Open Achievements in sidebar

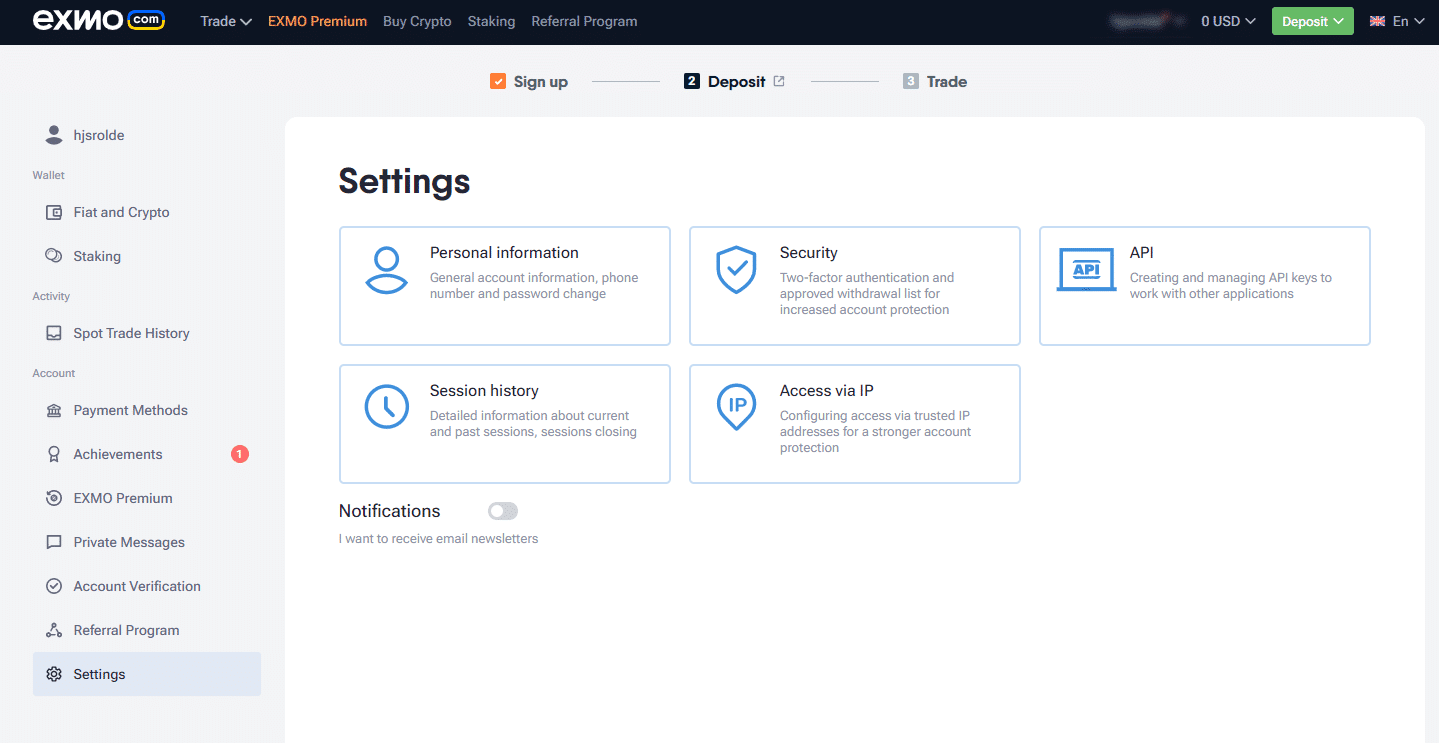pyautogui.click(x=147, y=454)
